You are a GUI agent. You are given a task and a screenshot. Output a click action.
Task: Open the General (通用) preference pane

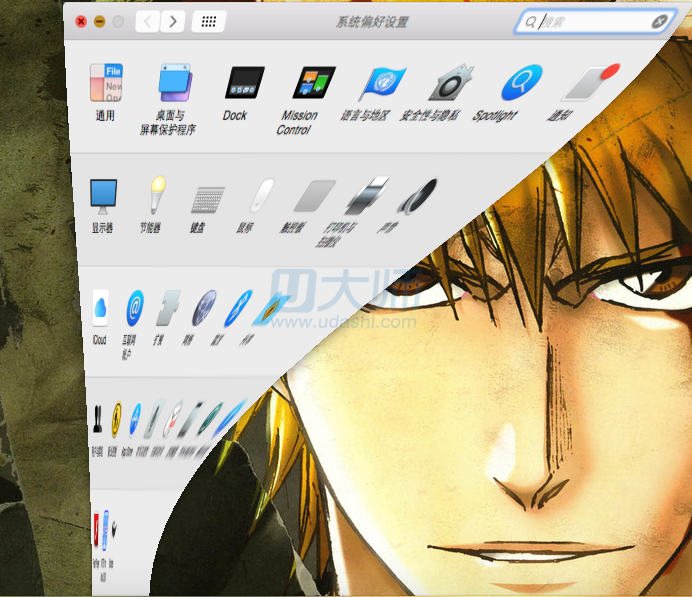tap(105, 85)
